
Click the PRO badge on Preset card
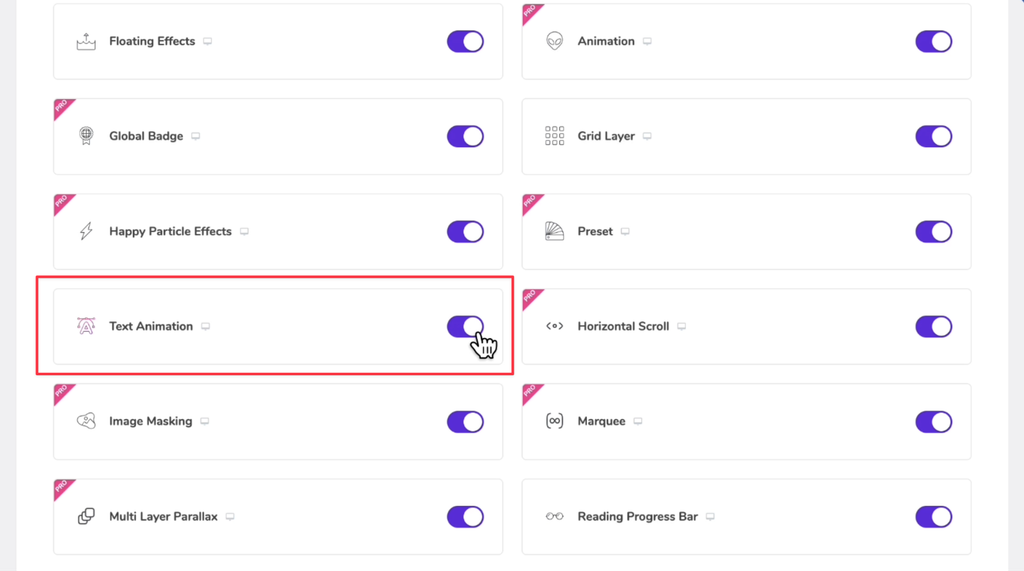(x=531, y=203)
